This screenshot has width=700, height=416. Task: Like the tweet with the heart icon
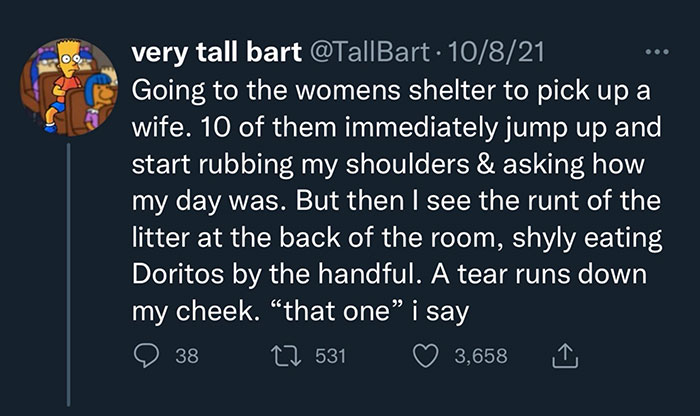point(425,356)
